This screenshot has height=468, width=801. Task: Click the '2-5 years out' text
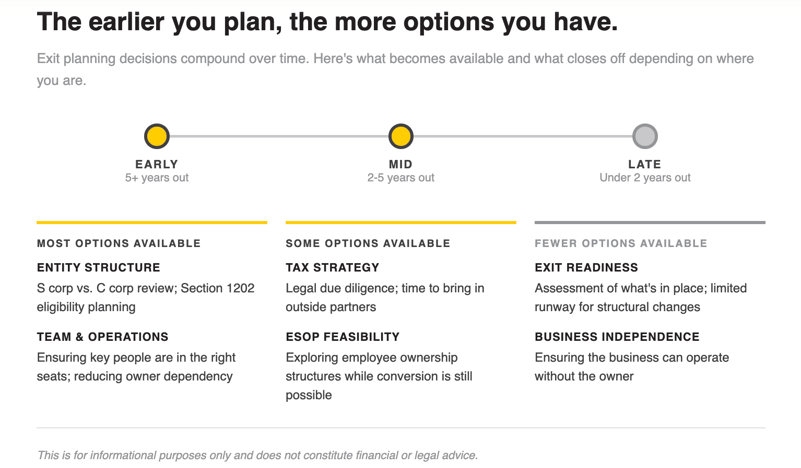point(401,178)
